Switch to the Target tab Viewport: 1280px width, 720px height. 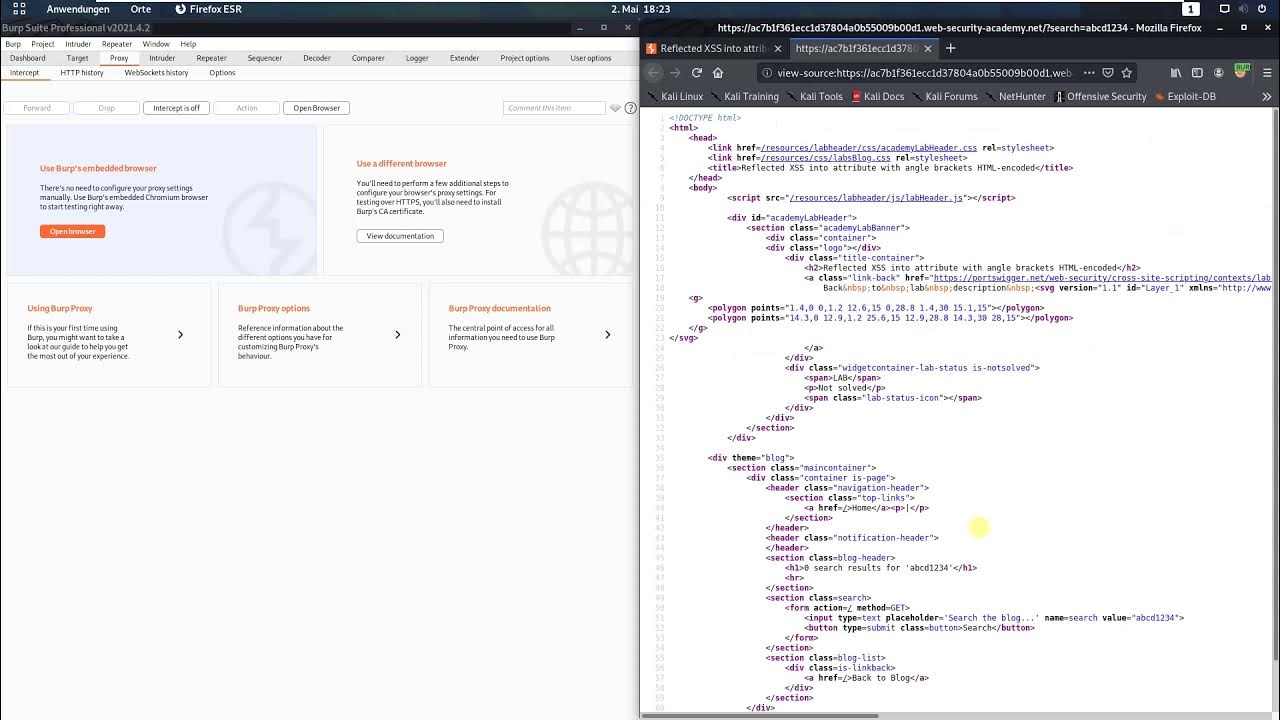click(77, 58)
